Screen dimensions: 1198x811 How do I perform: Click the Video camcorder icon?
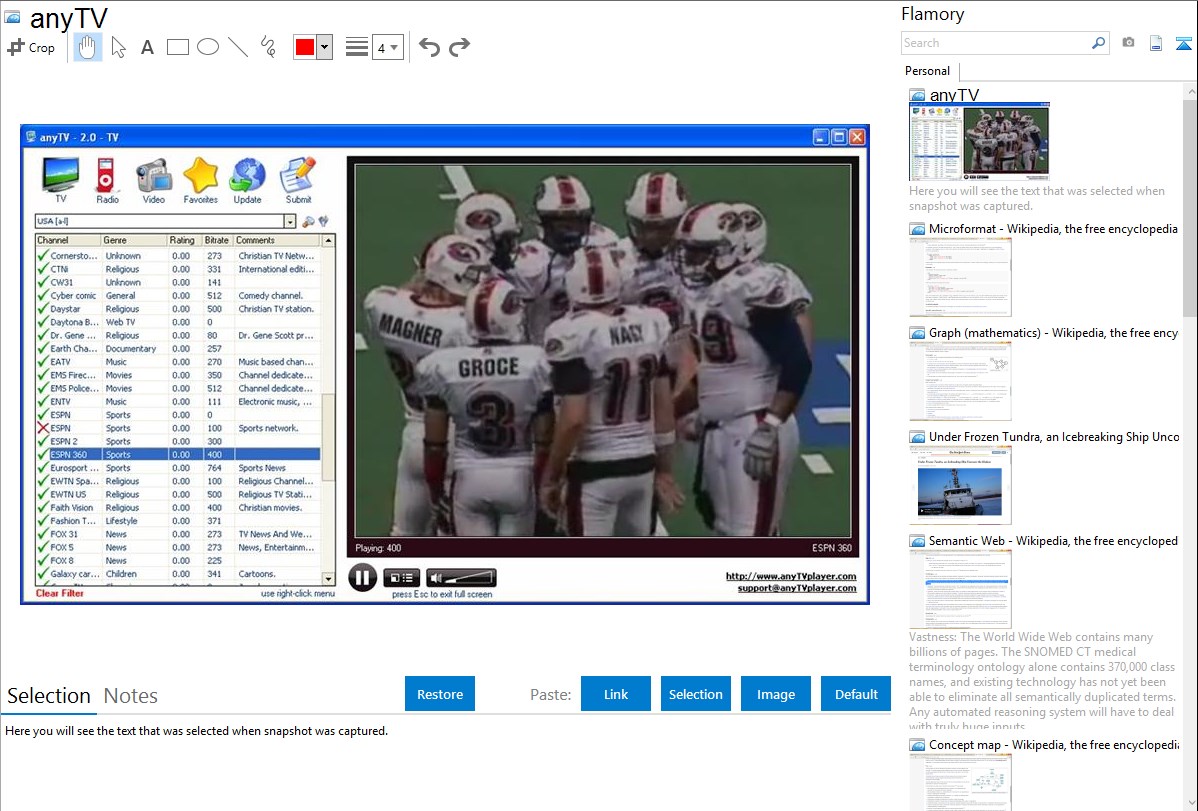tap(154, 180)
